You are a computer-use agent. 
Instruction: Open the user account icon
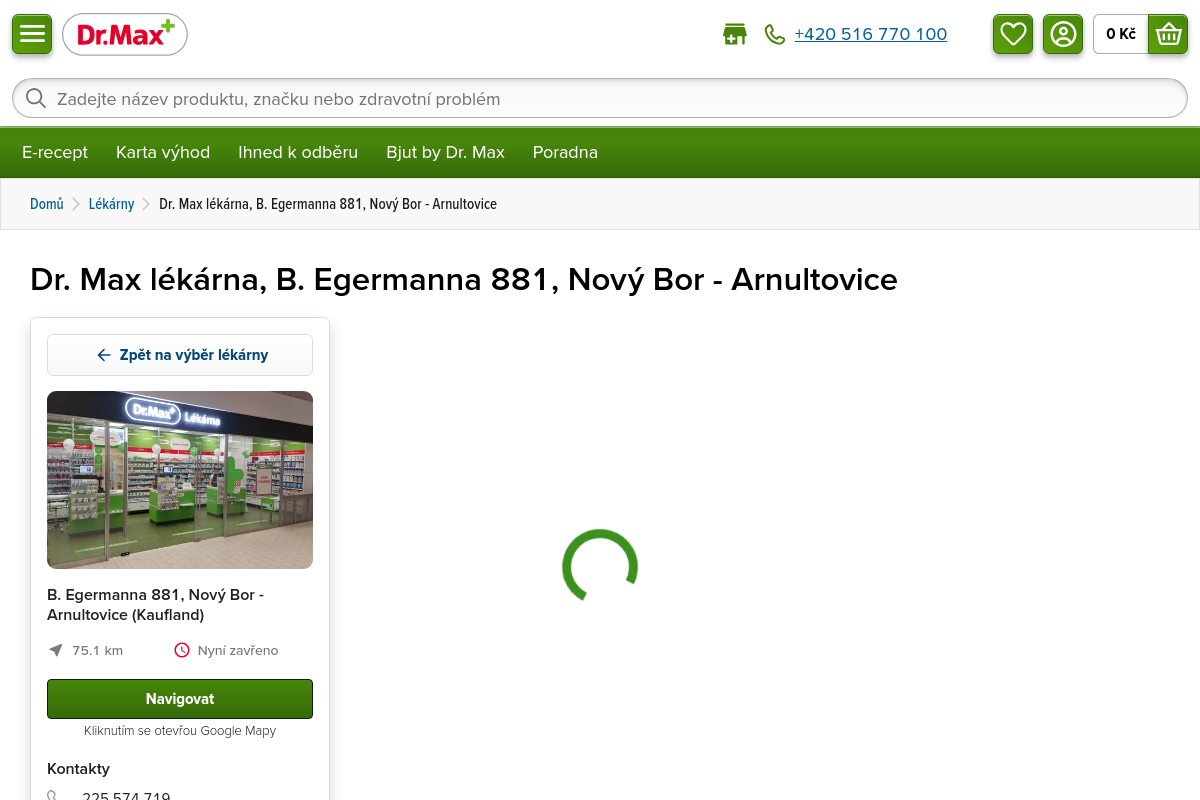[1063, 34]
